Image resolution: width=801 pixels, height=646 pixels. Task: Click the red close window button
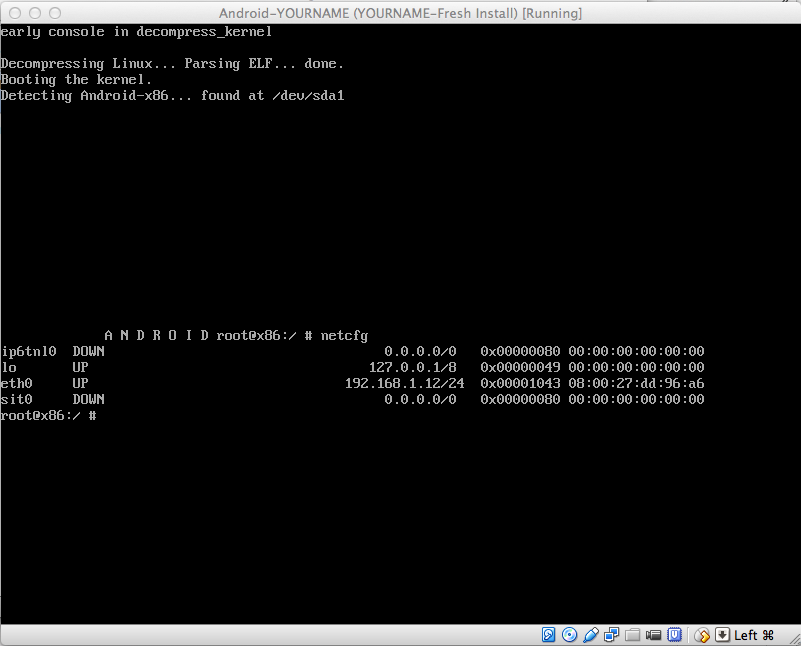(15, 13)
